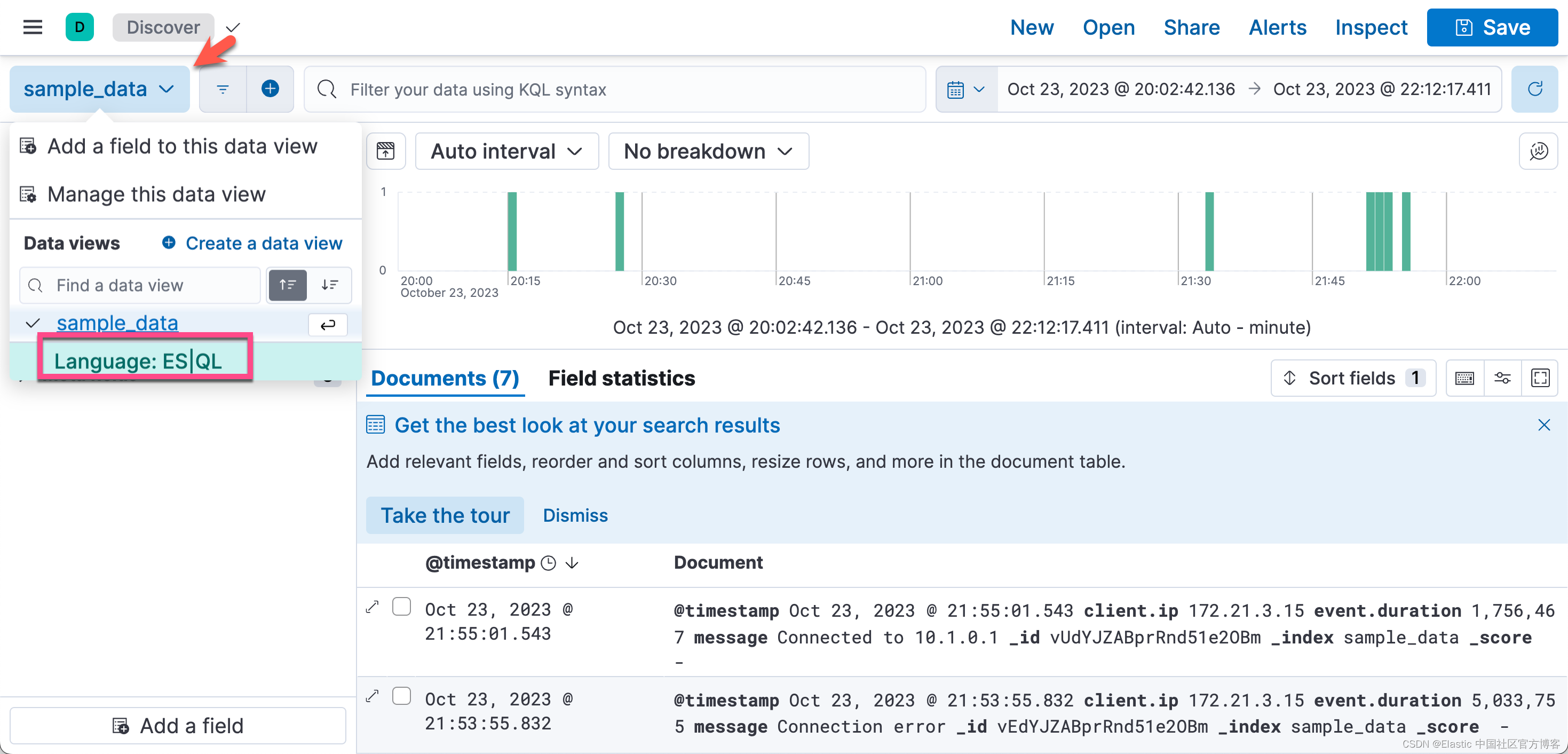Screen dimensions: 1568x754
Task: Select the first document row checkbox
Action: click(x=402, y=607)
